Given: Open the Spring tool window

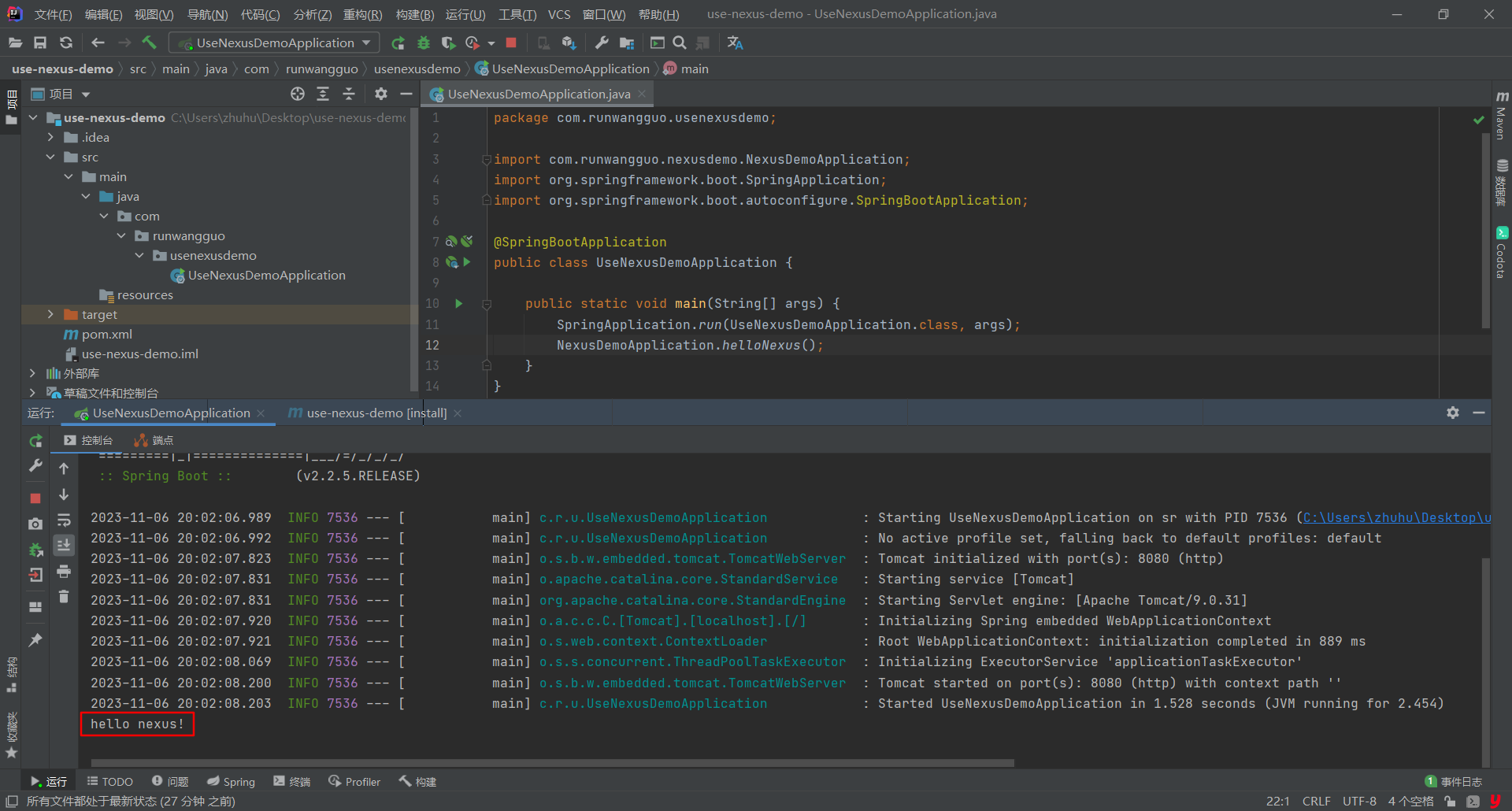Looking at the screenshot, I should click(x=231, y=782).
